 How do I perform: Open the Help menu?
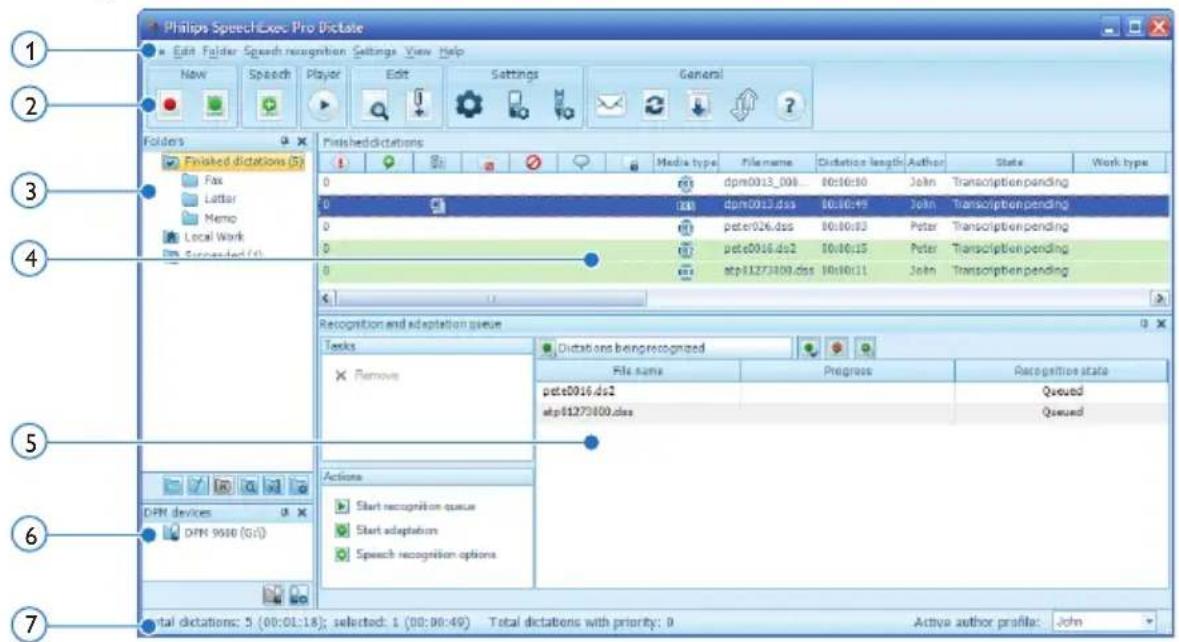click(451, 52)
